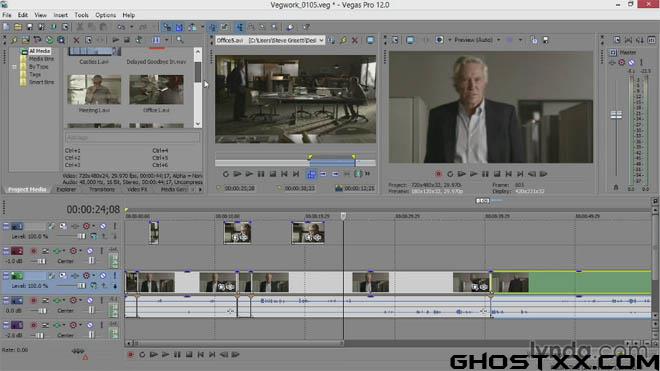Open automation settings dropdown on audio track 2
The image size is (660, 371).
pos(80,251)
